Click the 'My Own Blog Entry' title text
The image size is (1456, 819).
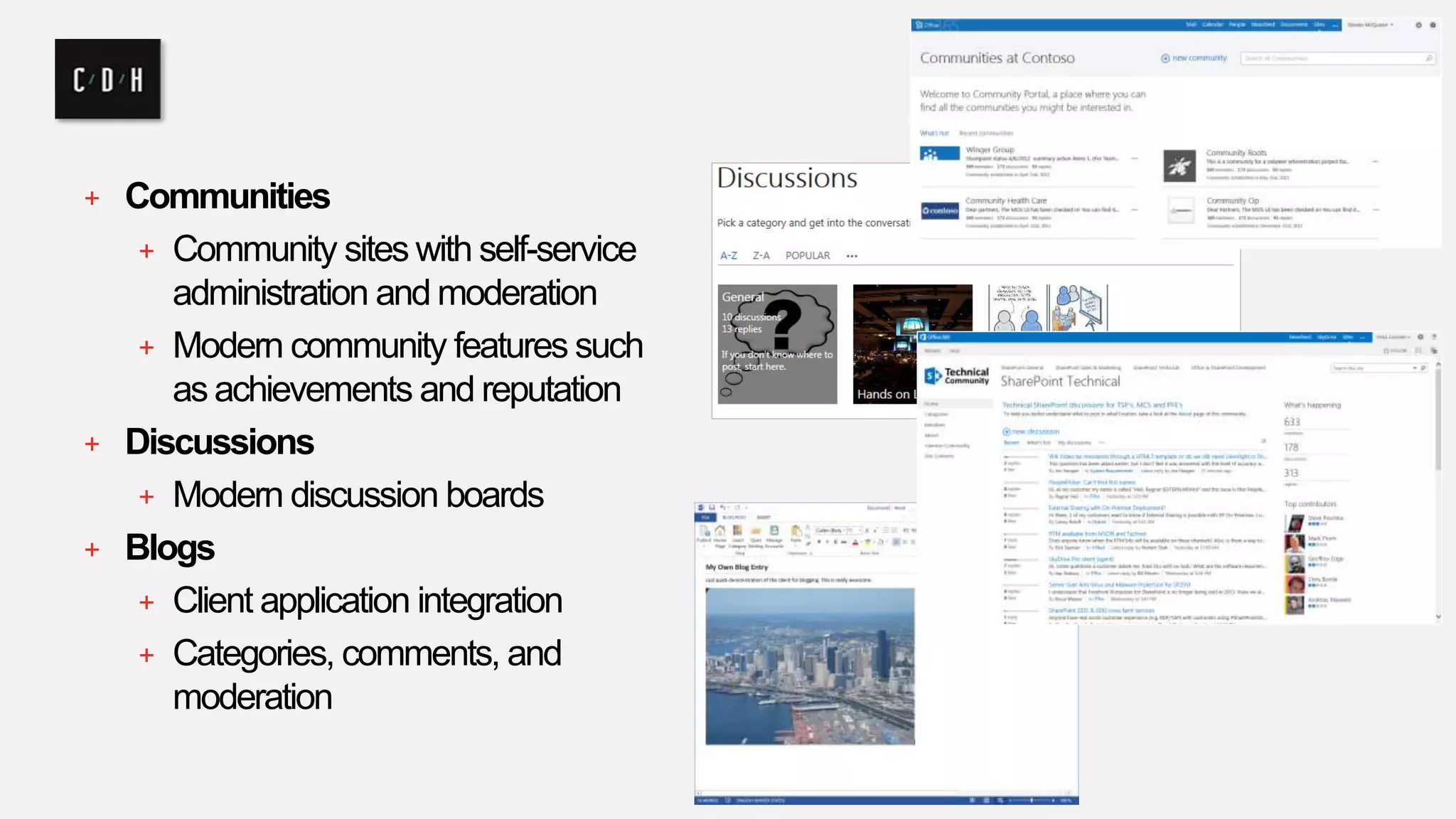tap(737, 567)
